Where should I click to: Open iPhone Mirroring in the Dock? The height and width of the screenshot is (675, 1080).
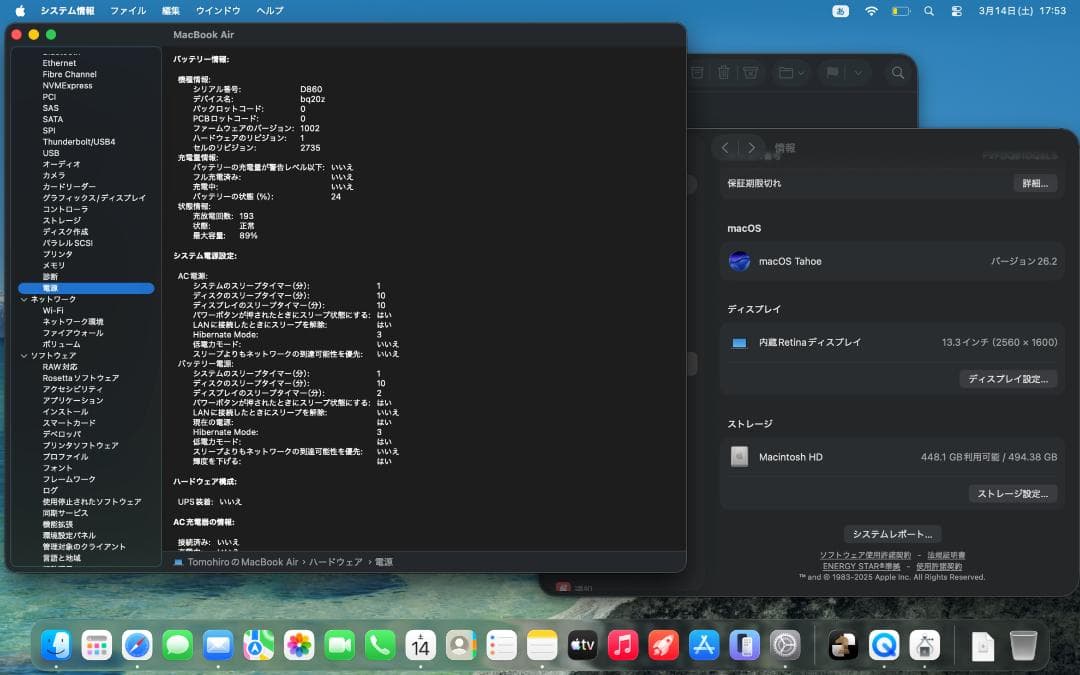(745, 645)
